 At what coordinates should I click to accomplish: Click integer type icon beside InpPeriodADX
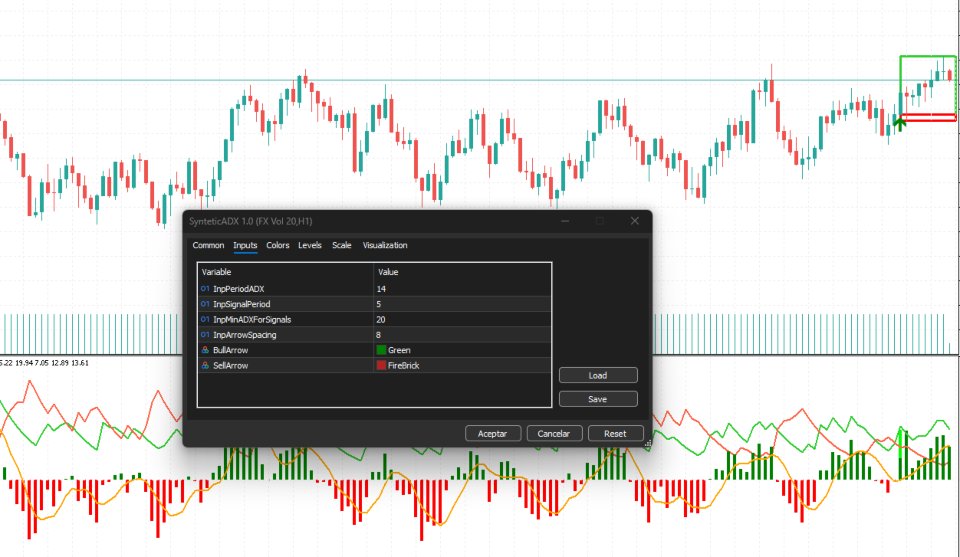click(205, 289)
